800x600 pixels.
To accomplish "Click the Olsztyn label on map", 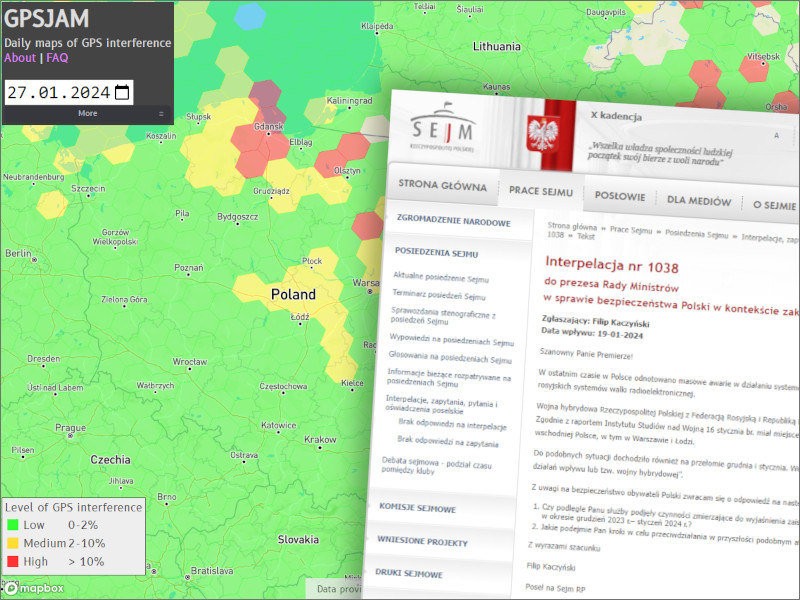I will tap(347, 170).
